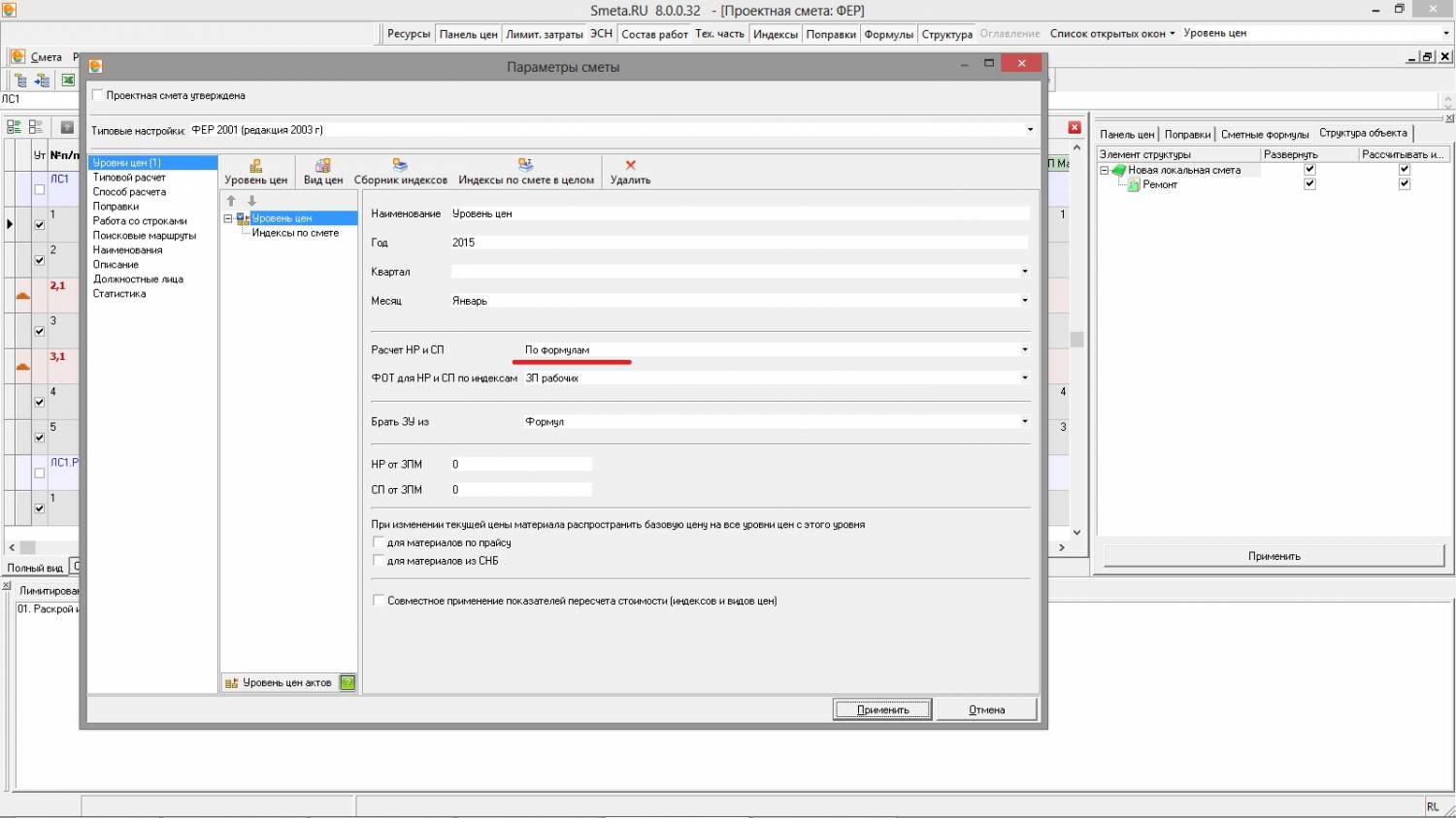Click the Excel export icon in main toolbar
This screenshot has height=818, width=1456.
click(68, 81)
